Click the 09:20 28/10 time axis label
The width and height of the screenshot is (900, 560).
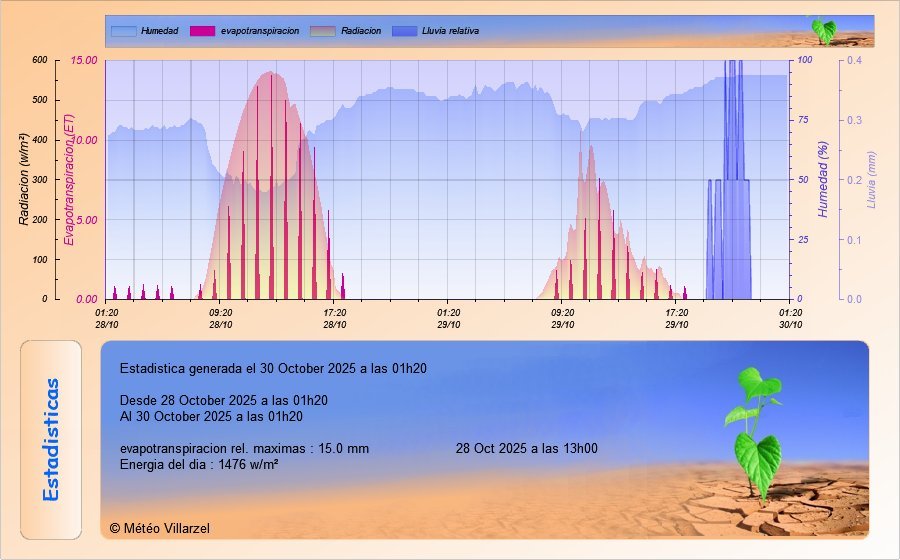tap(221, 318)
